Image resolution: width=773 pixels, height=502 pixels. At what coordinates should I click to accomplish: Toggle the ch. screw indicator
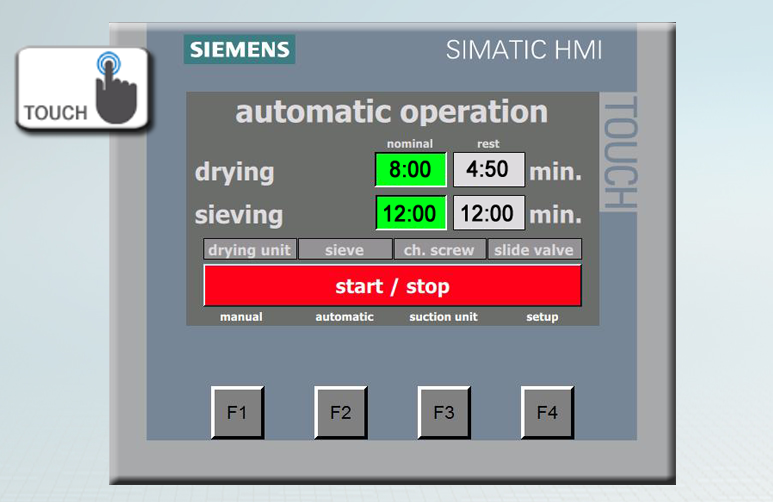point(439,250)
